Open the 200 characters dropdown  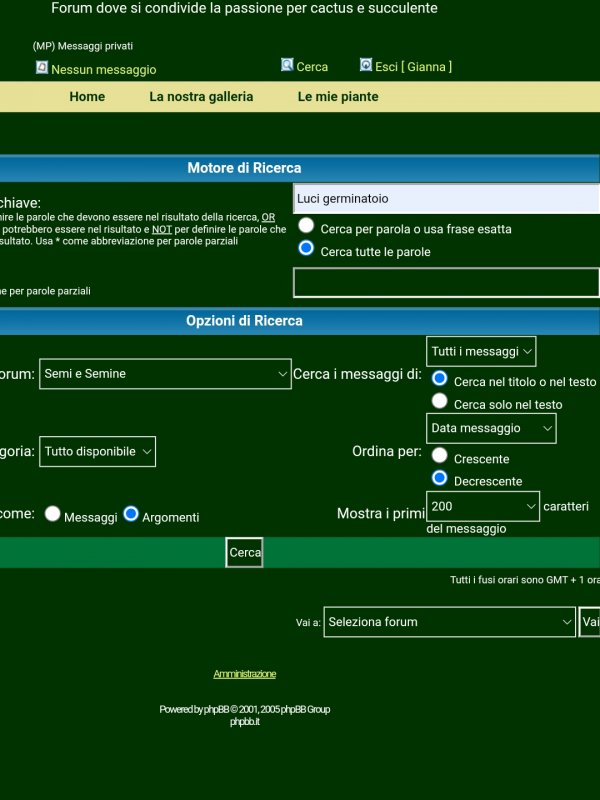pos(483,507)
